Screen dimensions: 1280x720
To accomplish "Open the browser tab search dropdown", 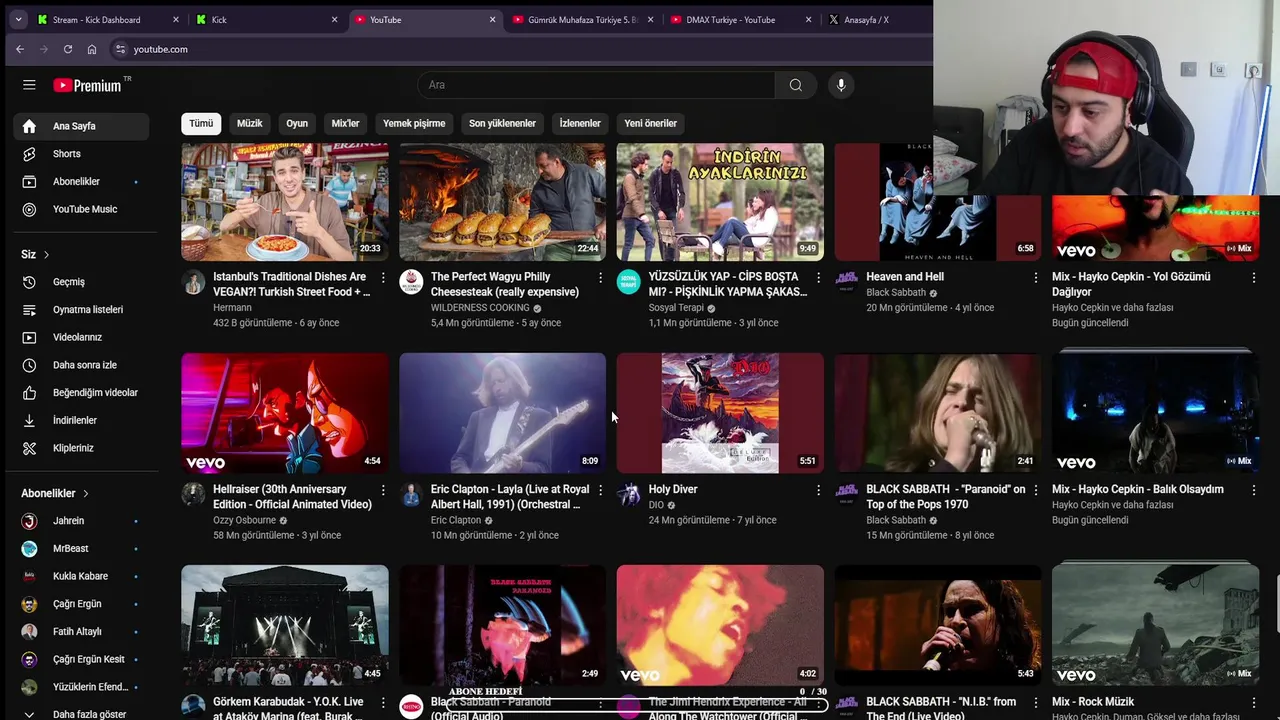I will click(x=18, y=19).
